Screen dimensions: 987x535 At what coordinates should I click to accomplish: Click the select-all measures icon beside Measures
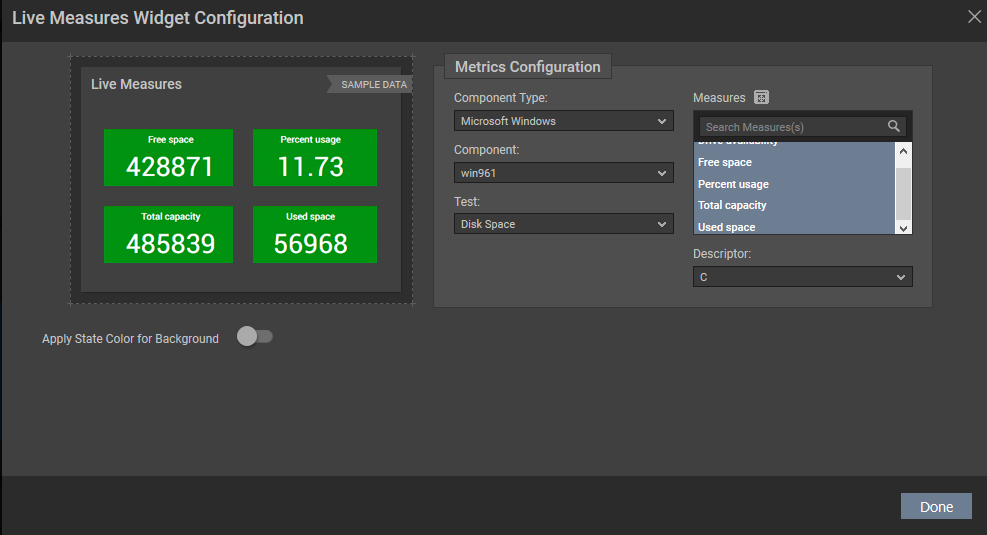tap(761, 98)
